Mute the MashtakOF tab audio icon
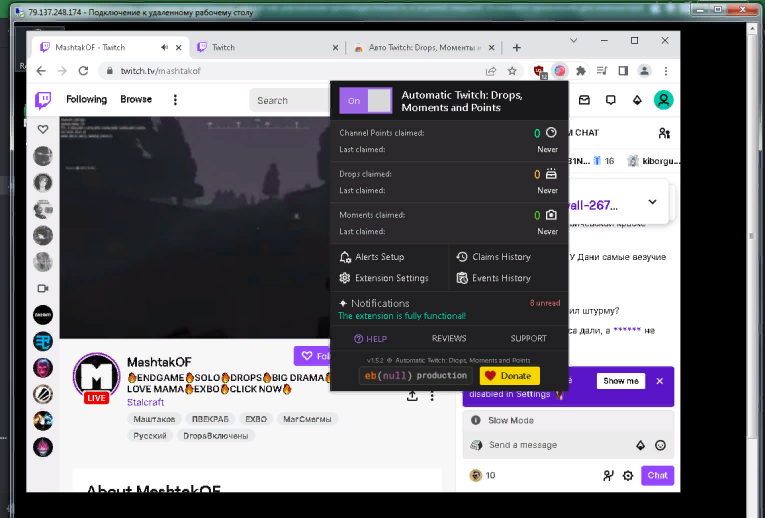Viewport: 765px width, 518px height. pyautogui.click(x=164, y=47)
